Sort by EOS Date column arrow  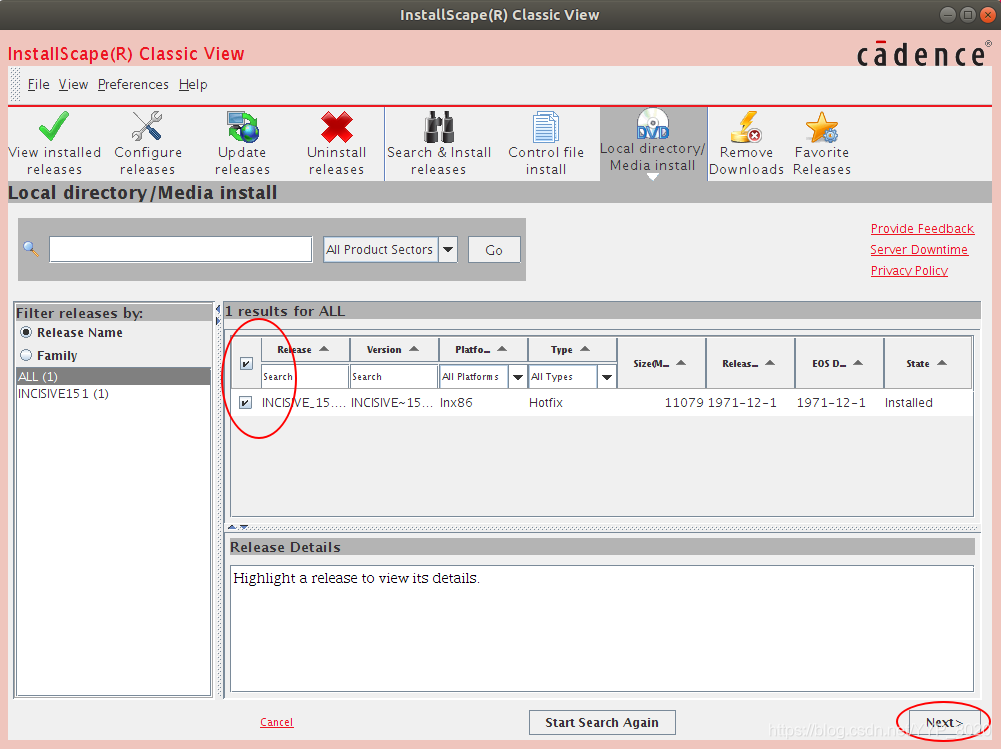(x=858, y=363)
